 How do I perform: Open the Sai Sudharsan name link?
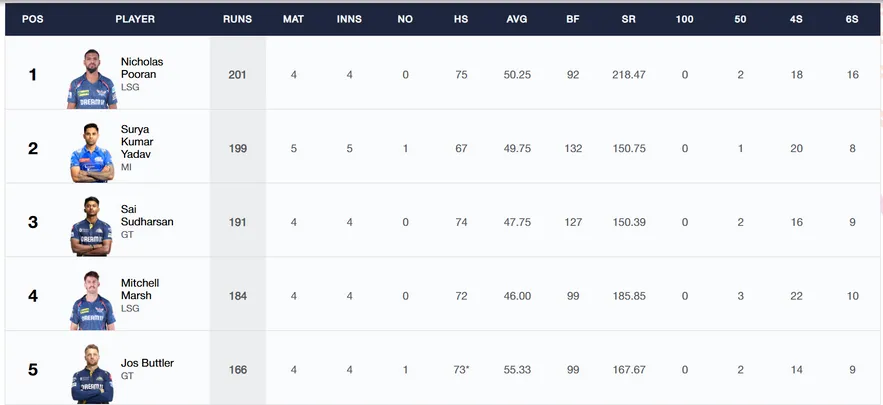click(x=147, y=216)
